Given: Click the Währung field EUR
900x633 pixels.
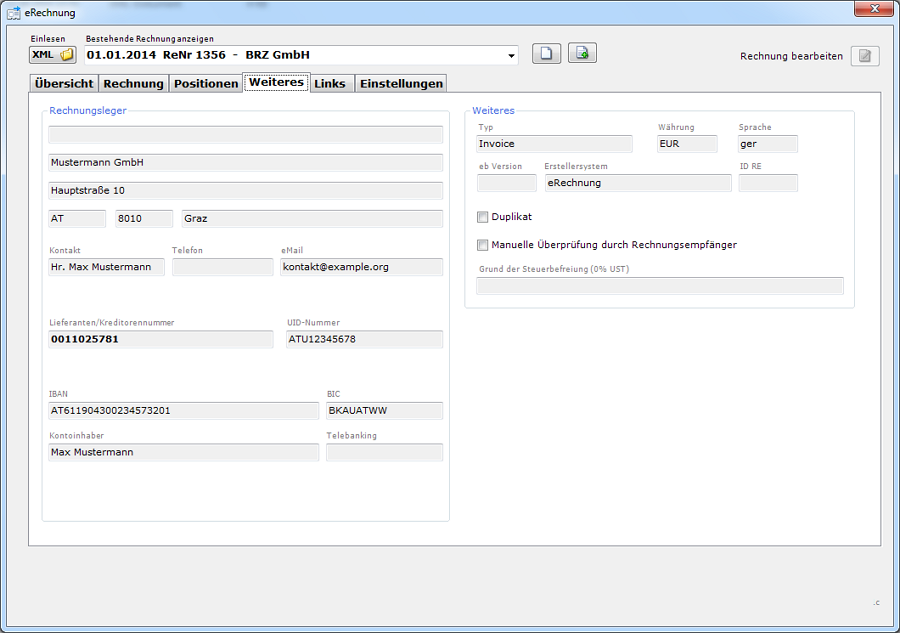Looking at the screenshot, I should [x=687, y=144].
